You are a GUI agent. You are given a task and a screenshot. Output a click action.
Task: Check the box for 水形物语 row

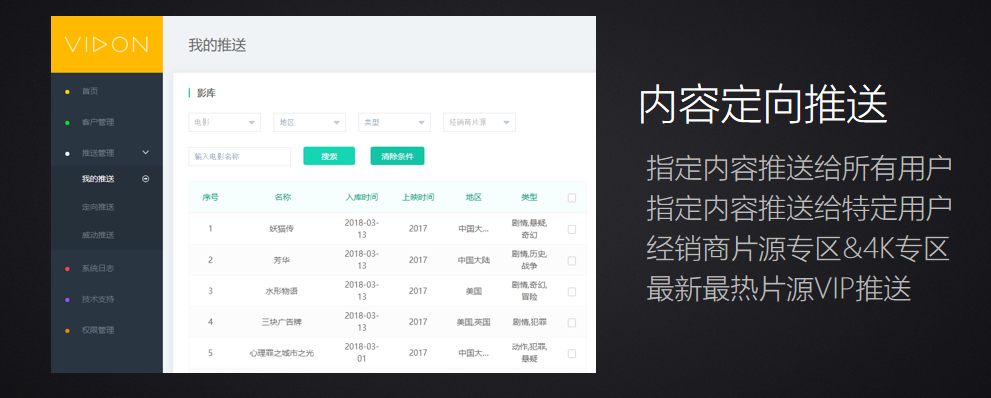pos(572,291)
